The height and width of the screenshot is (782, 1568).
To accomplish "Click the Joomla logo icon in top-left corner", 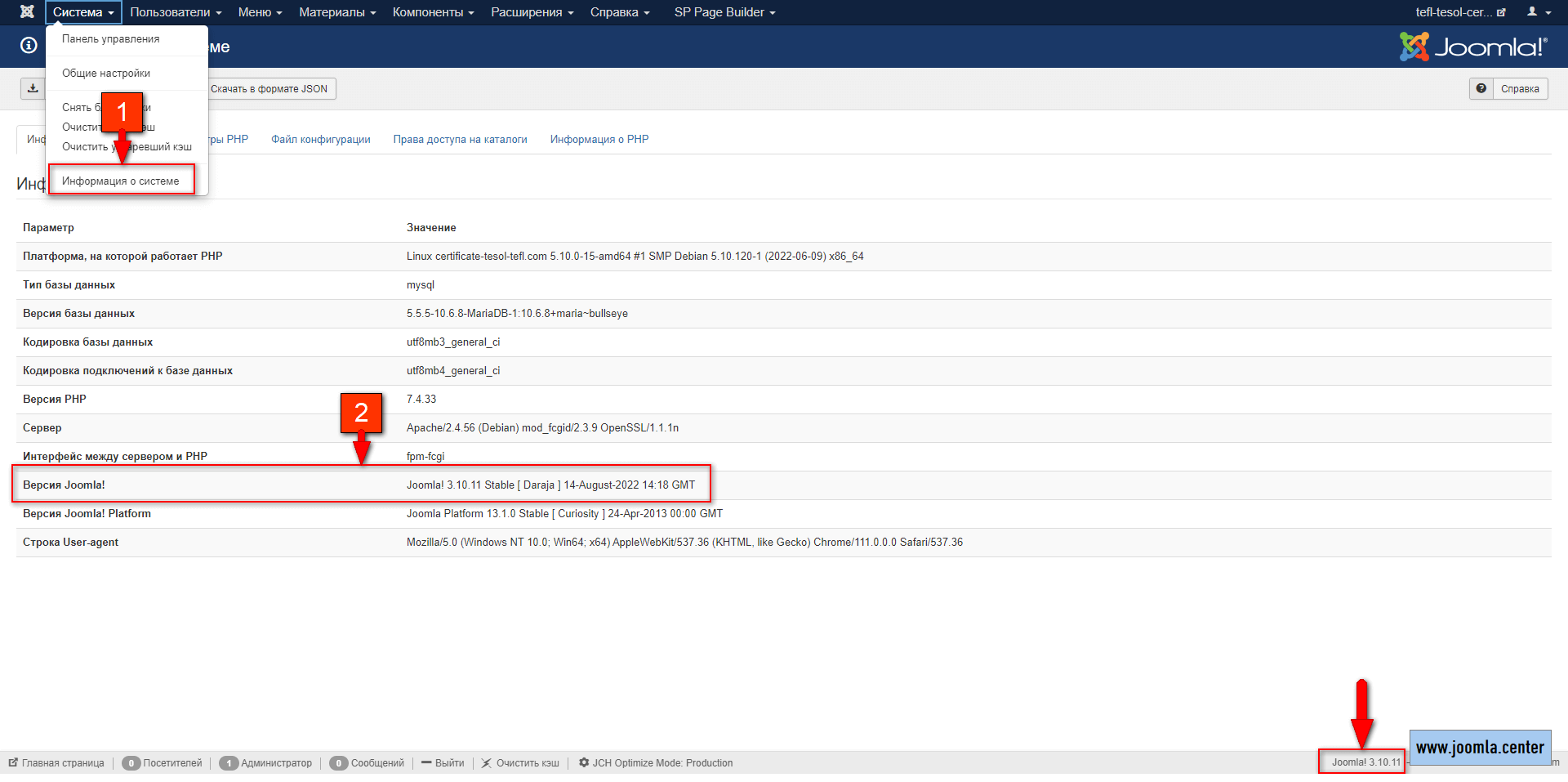I will coord(27,12).
